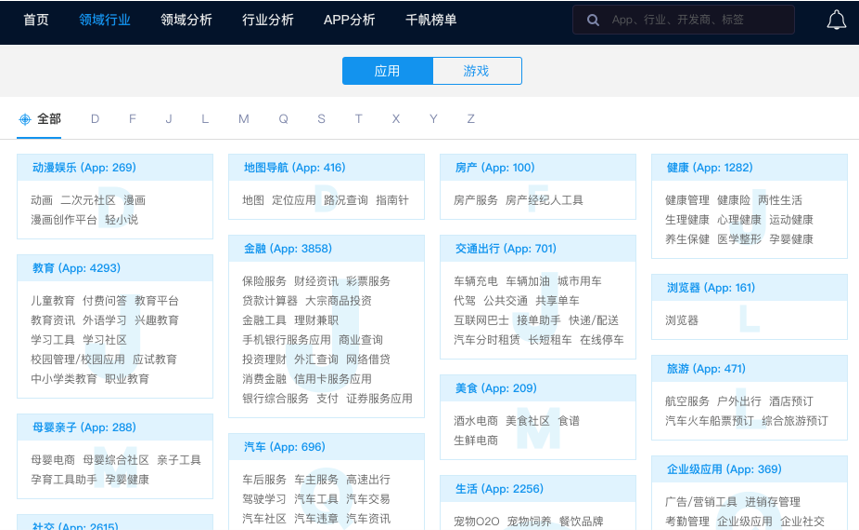Open the 生活 (App: 2256) category
Screen dimensions: 859x530
(x=499, y=489)
